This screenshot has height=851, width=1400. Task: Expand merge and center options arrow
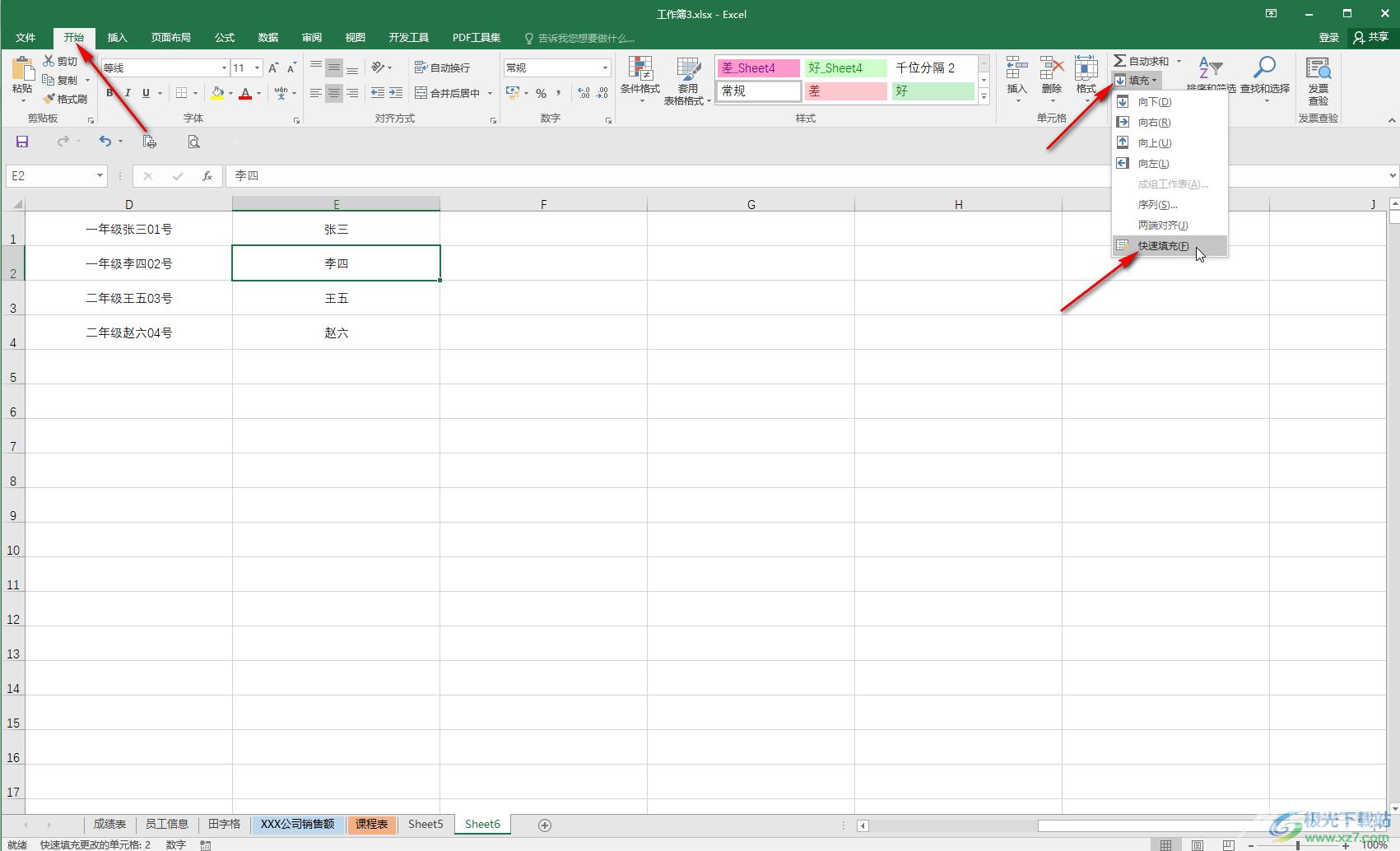click(490, 93)
